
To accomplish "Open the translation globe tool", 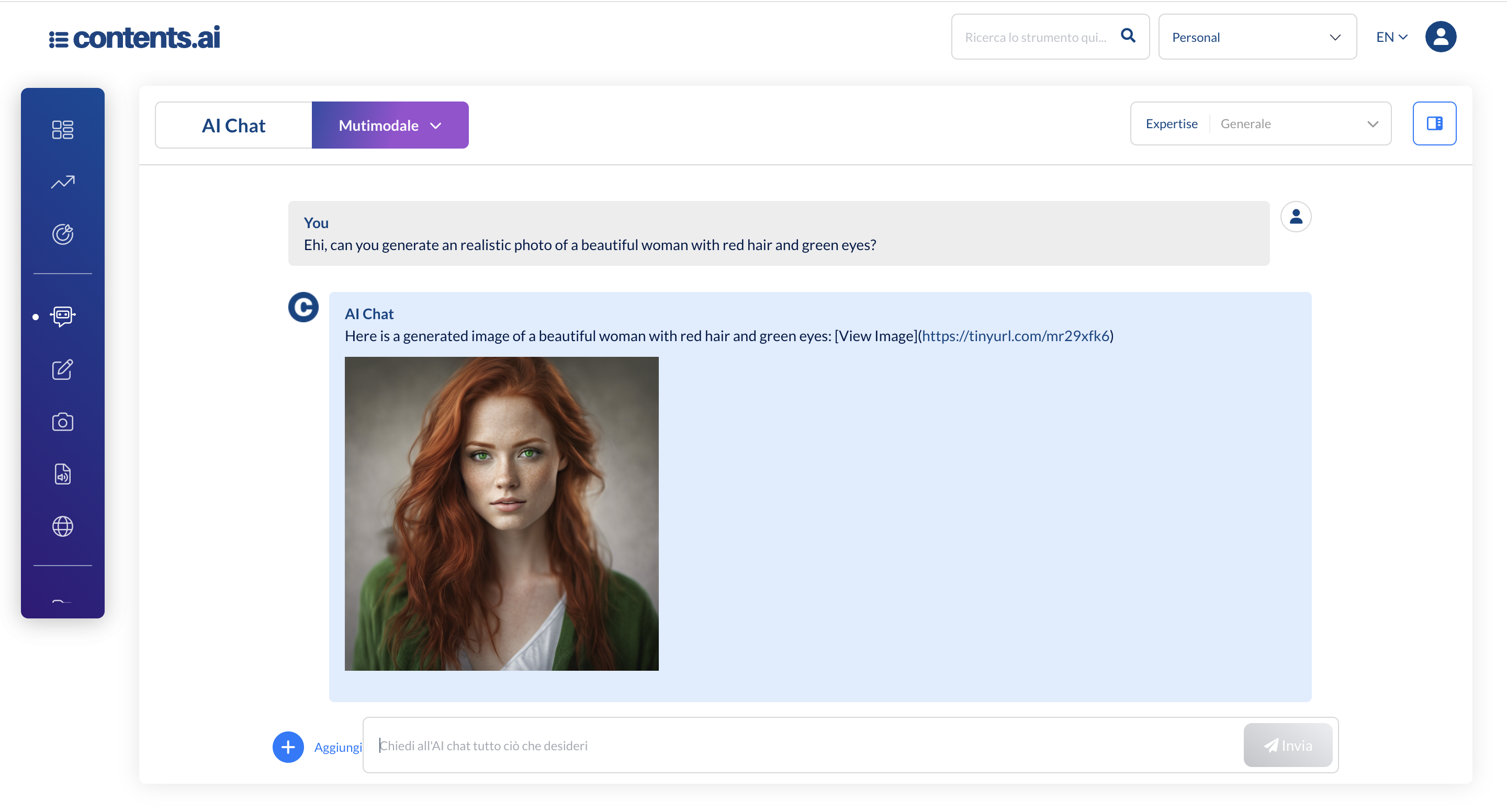I will [x=63, y=526].
